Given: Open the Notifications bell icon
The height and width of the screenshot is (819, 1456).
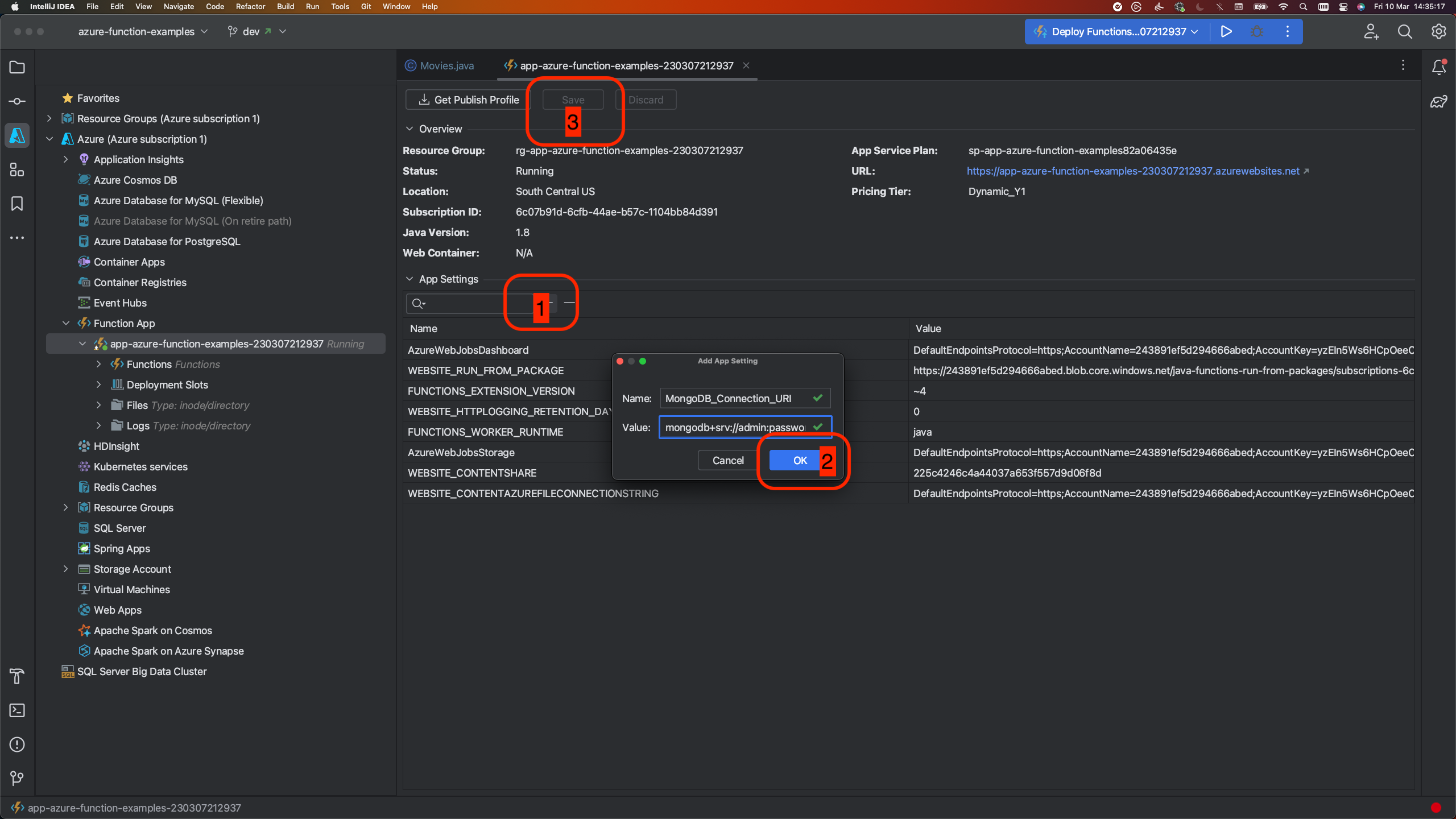Looking at the screenshot, I should point(1438,67).
